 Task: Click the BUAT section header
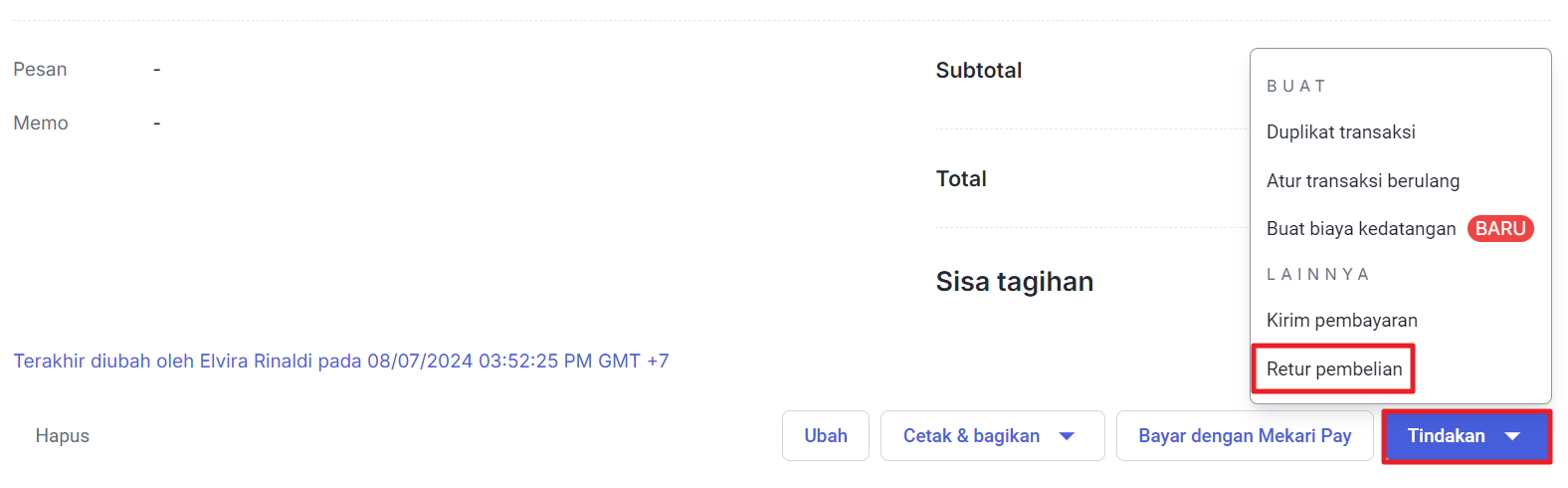[1295, 87]
